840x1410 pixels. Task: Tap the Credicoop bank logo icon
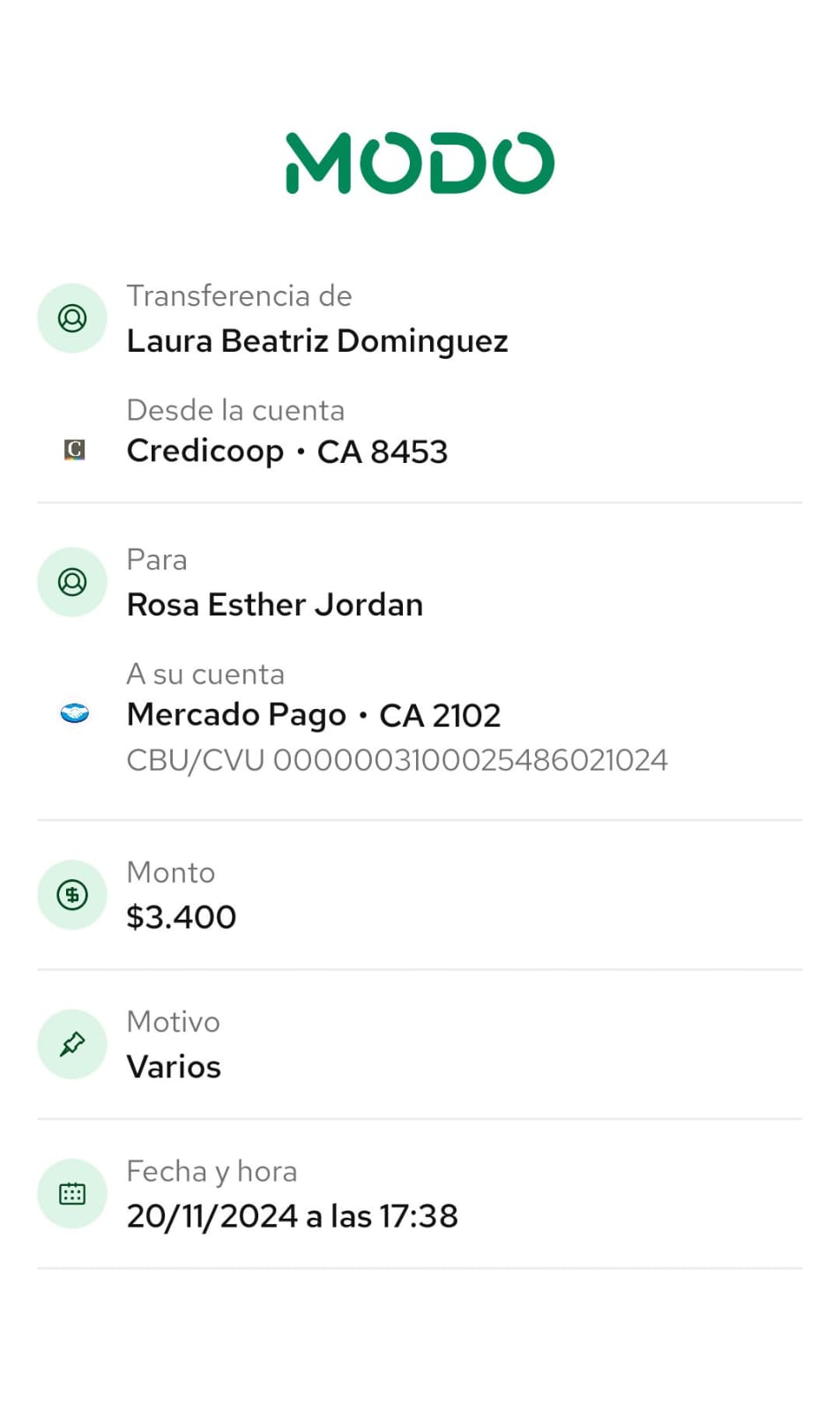(x=75, y=451)
